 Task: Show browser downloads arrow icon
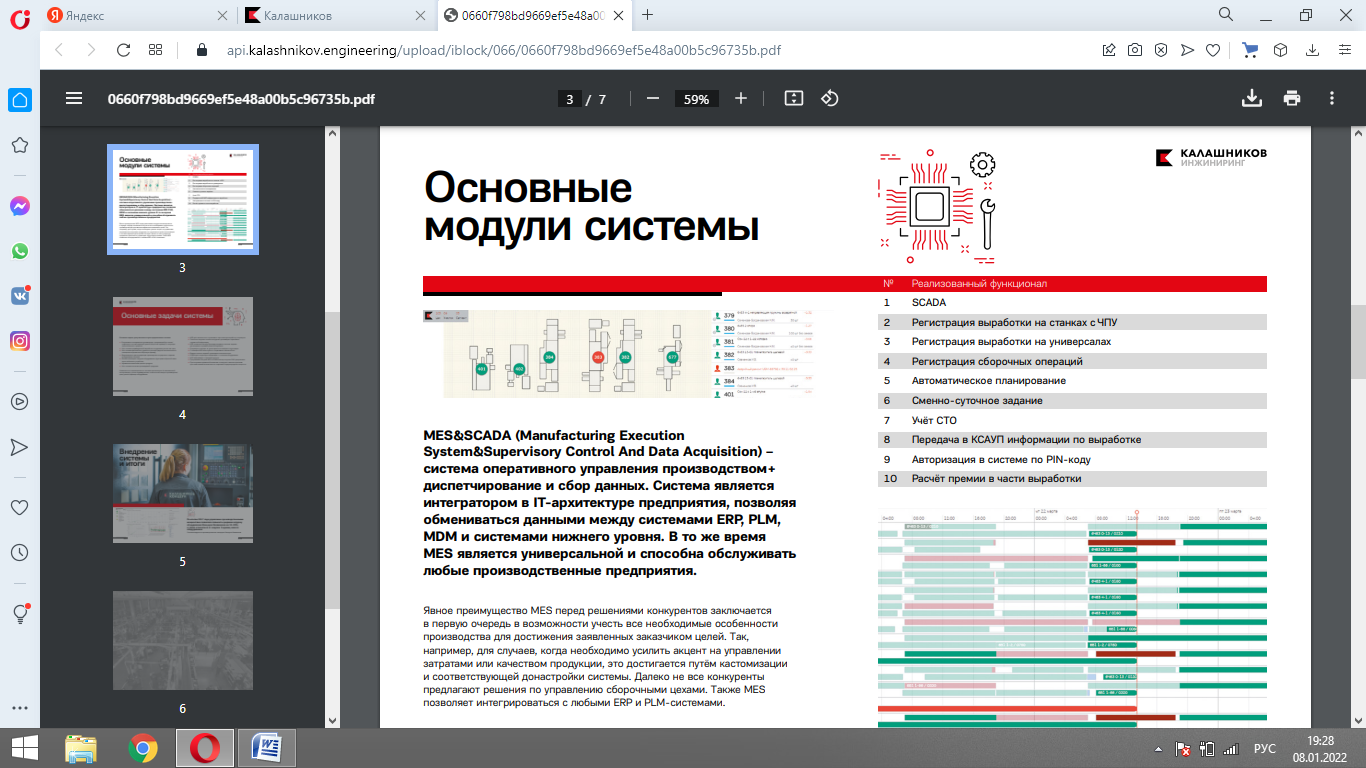(1310, 50)
